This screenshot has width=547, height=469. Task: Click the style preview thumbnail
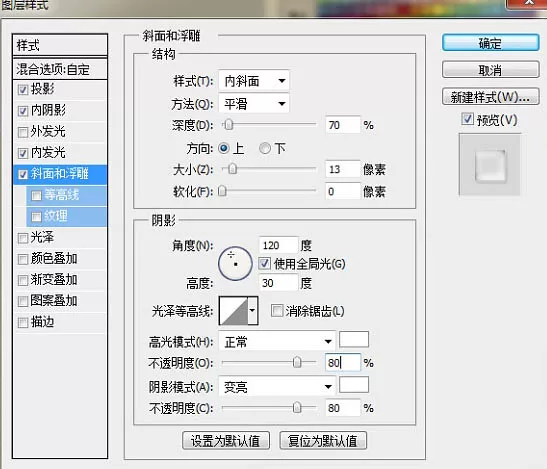click(490, 165)
